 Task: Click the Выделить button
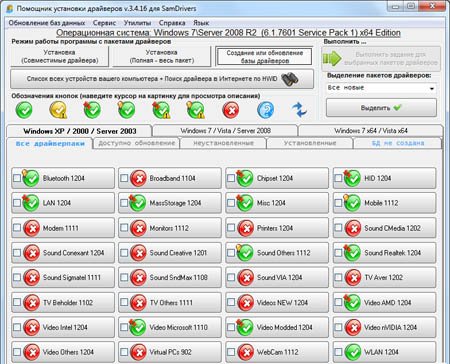[381, 108]
